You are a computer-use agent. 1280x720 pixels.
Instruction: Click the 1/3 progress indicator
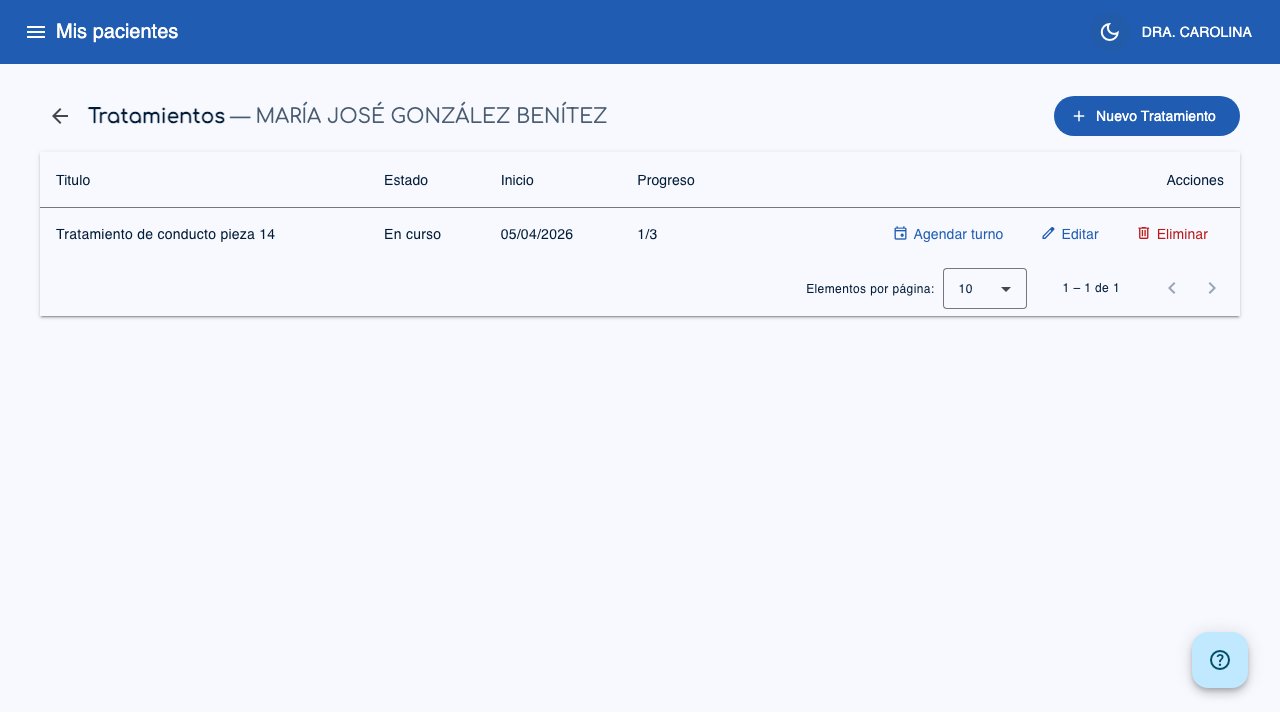[648, 234]
